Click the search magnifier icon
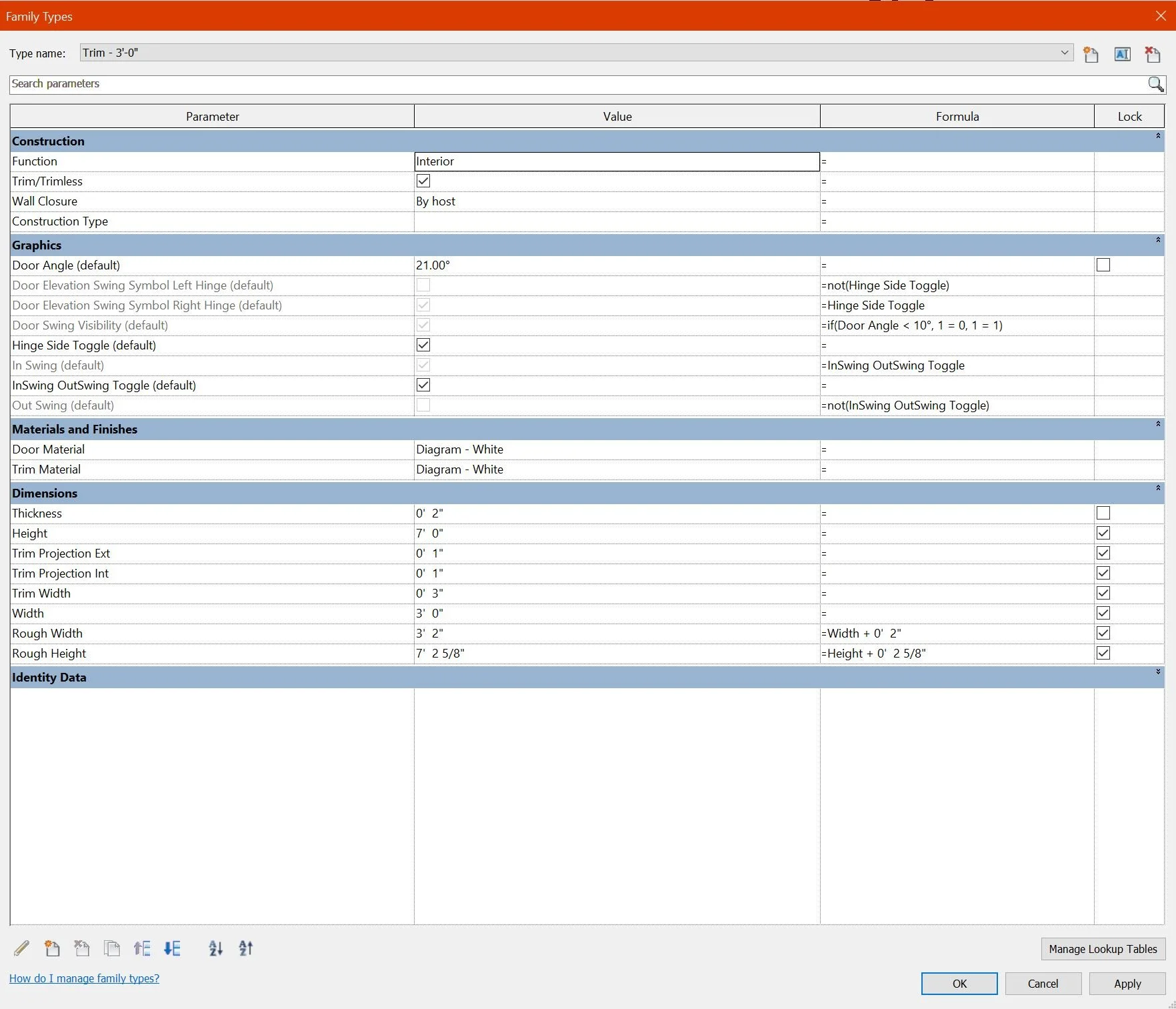 point(1155,84)
